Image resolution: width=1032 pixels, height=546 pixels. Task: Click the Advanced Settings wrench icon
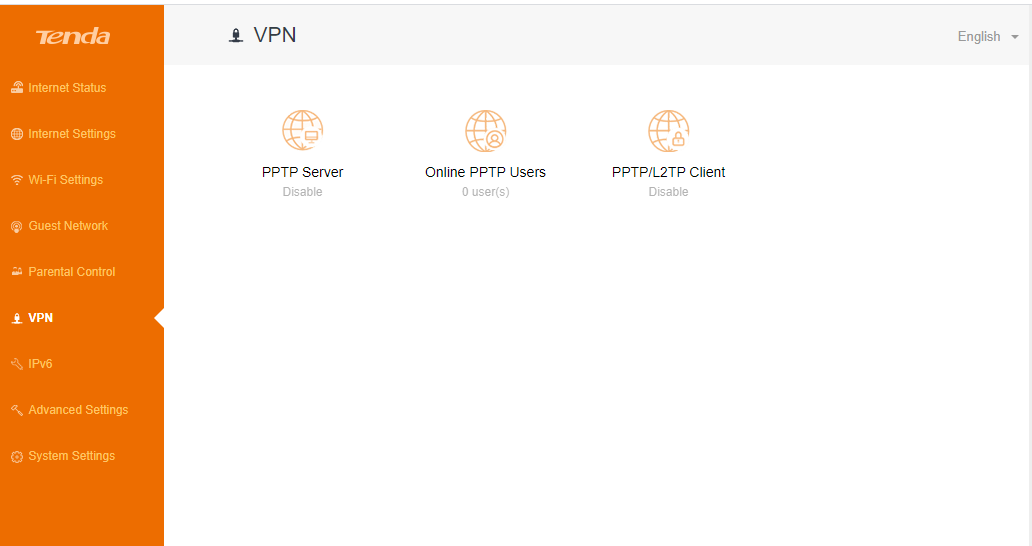17,410
